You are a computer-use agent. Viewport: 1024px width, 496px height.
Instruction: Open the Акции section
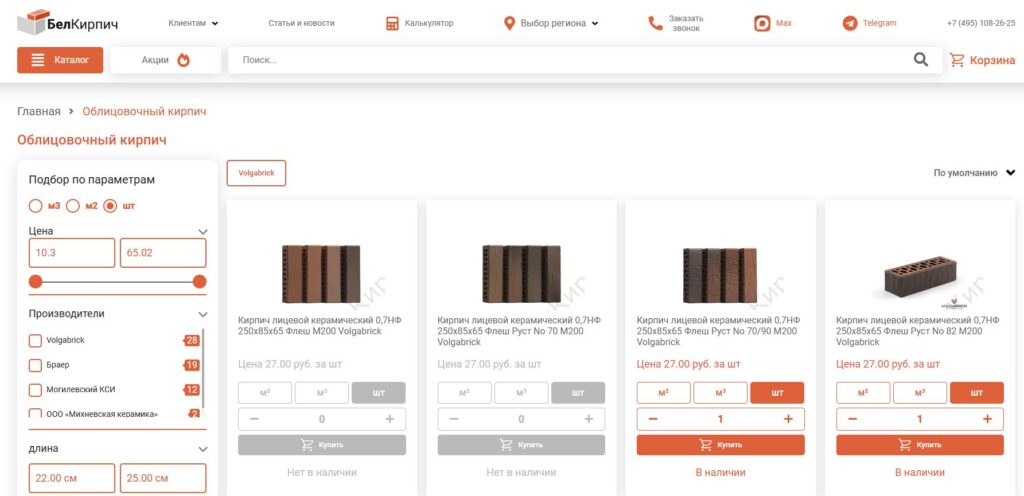pos(165,60)
